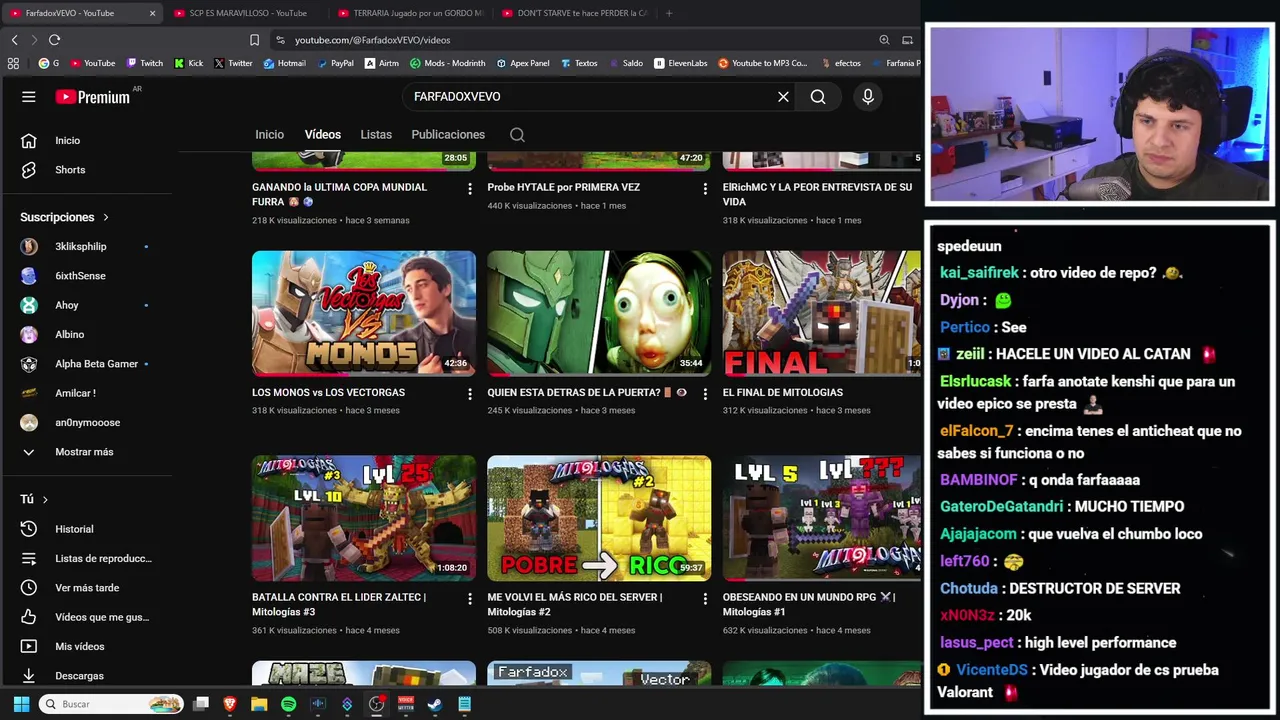Open the Kick bookmark

click(x=189, y=63)
